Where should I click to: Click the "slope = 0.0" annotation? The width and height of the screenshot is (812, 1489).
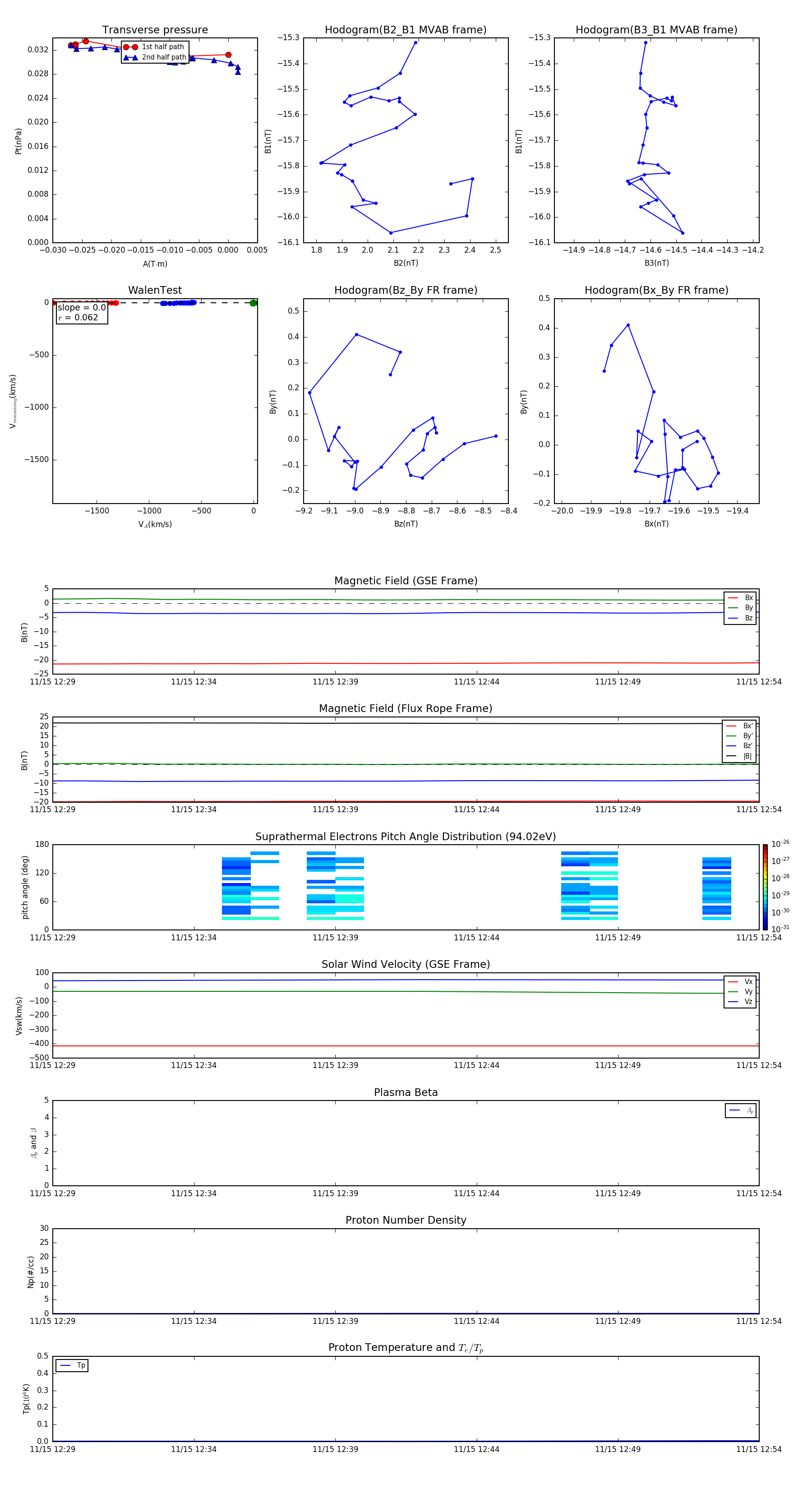[82, 308]
